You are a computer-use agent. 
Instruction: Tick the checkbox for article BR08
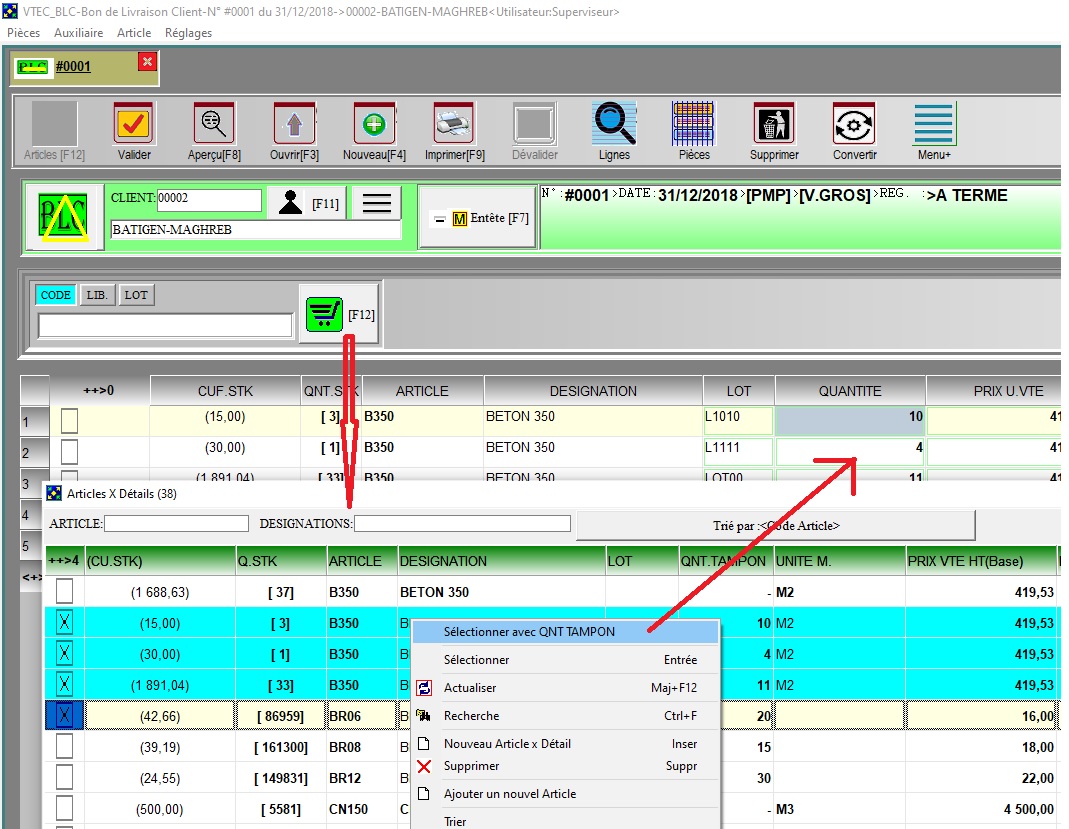click(x=65, y=747)
